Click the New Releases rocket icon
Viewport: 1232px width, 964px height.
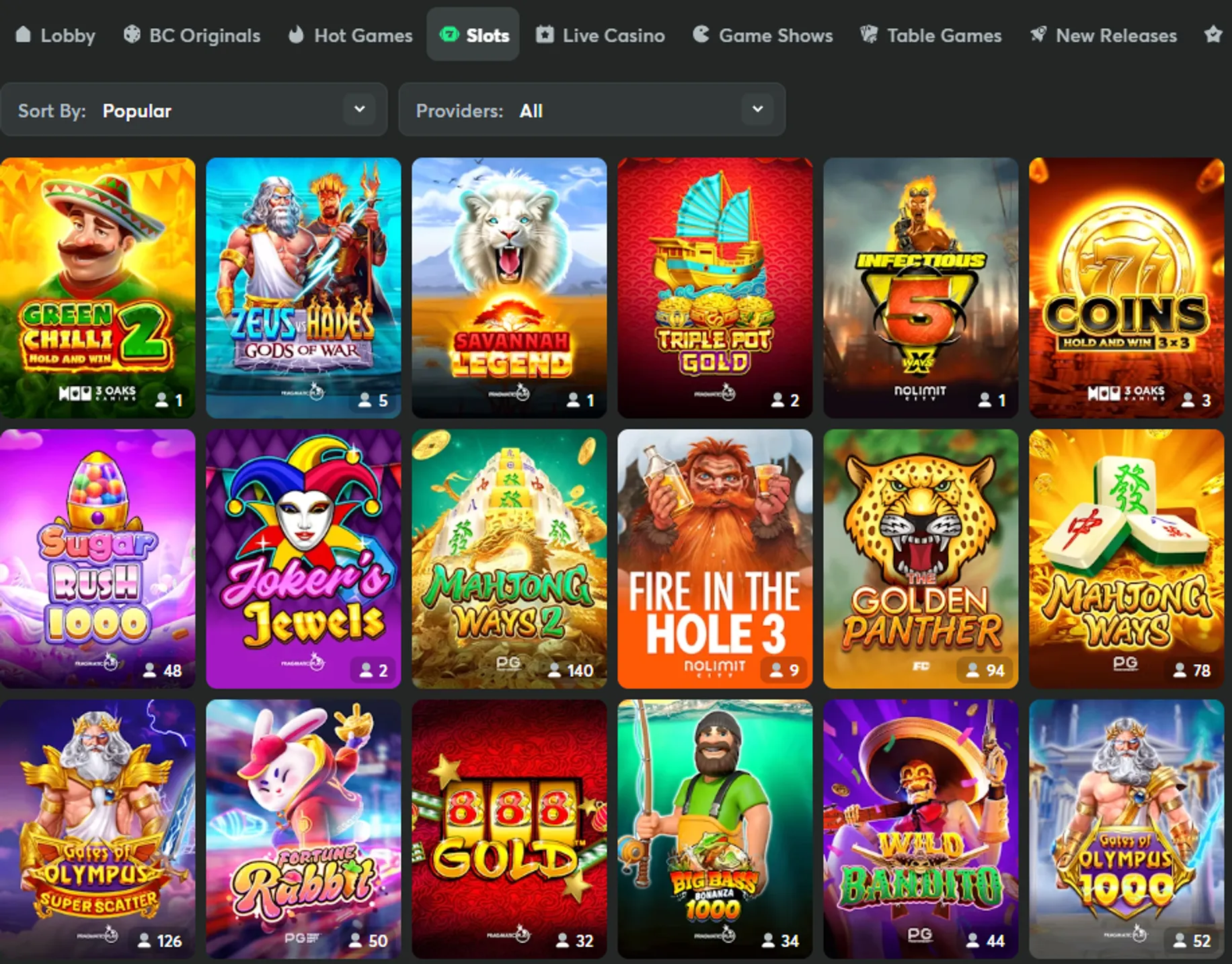(x=1038, y=34)
